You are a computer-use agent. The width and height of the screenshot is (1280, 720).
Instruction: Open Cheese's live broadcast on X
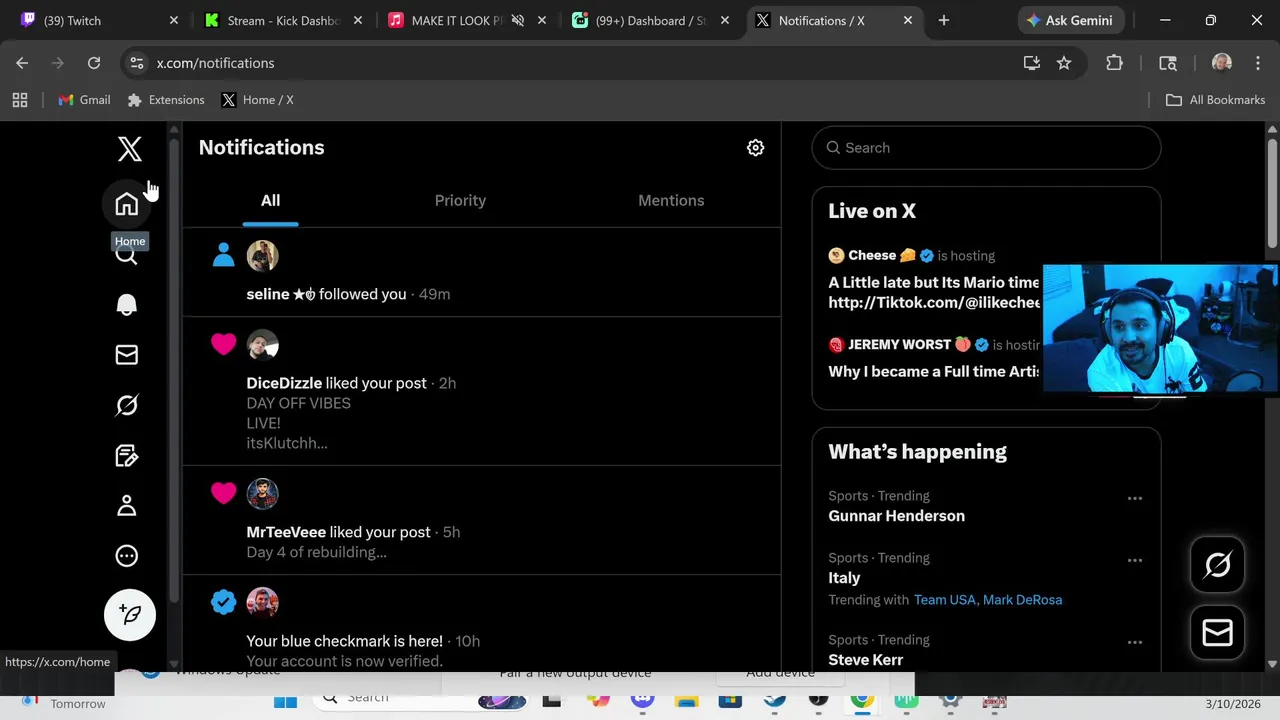pyautogui.click(x=934, y=279)
